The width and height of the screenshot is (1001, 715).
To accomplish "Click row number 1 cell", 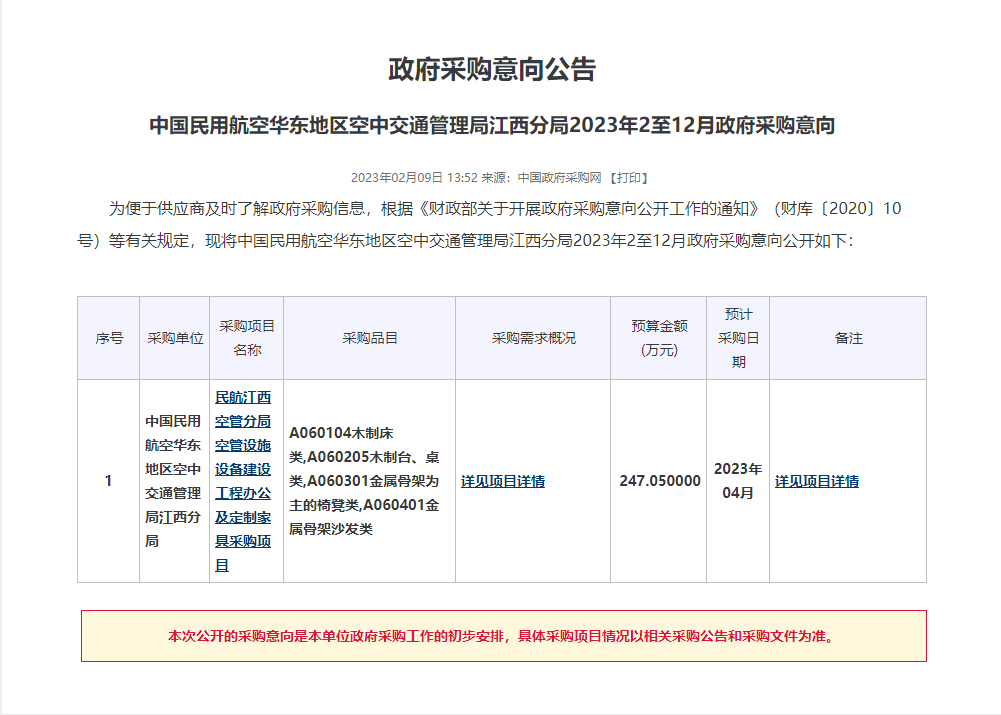I will [109, 481].
